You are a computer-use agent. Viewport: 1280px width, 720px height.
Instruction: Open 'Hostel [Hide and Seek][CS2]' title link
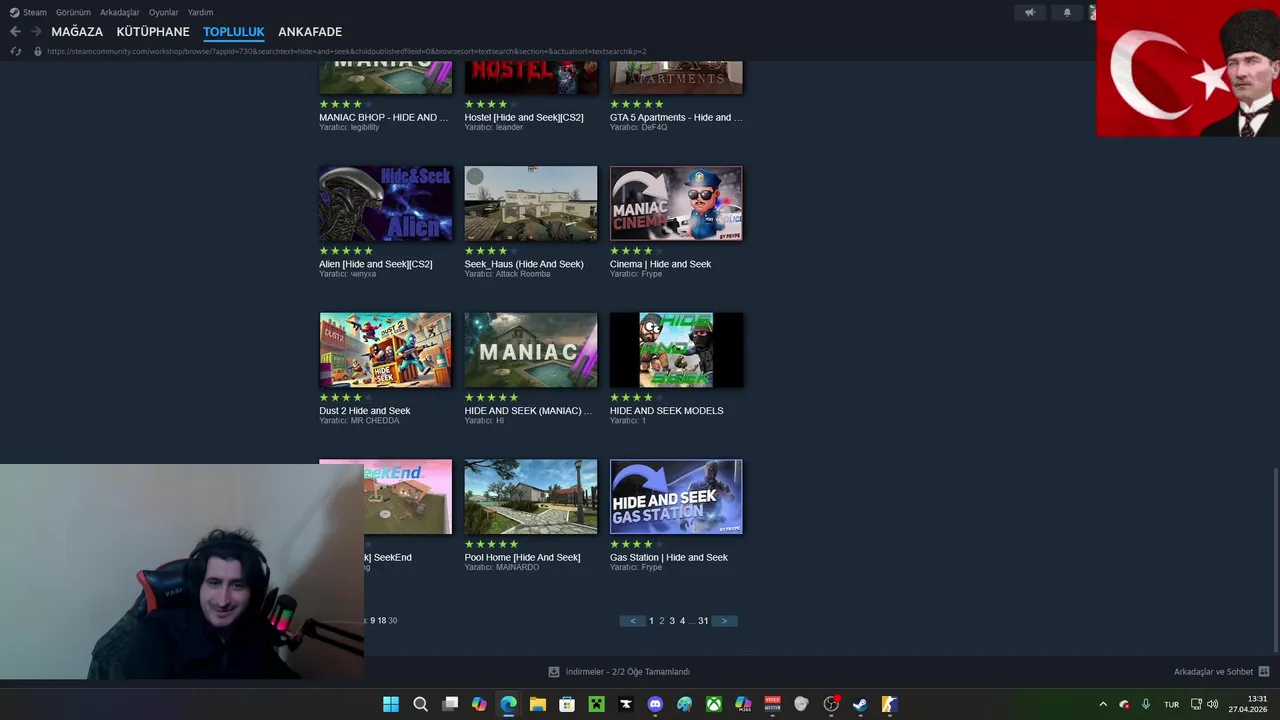tap(524, 117)
